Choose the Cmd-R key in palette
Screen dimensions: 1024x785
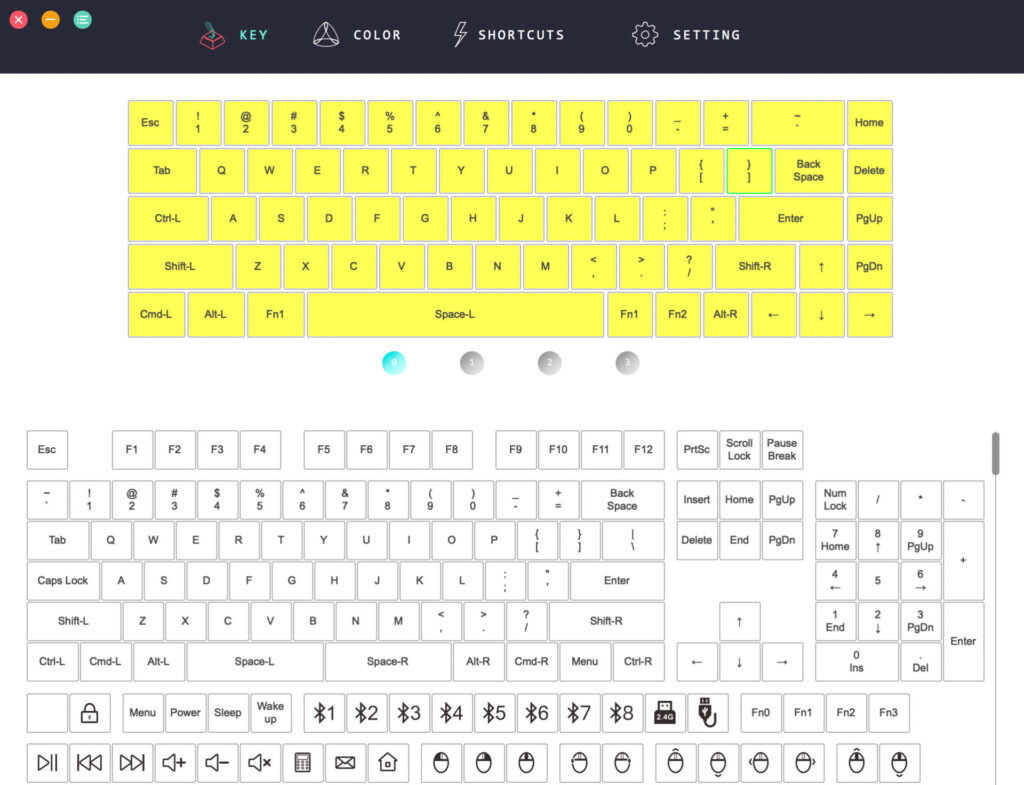click(531, 662)
